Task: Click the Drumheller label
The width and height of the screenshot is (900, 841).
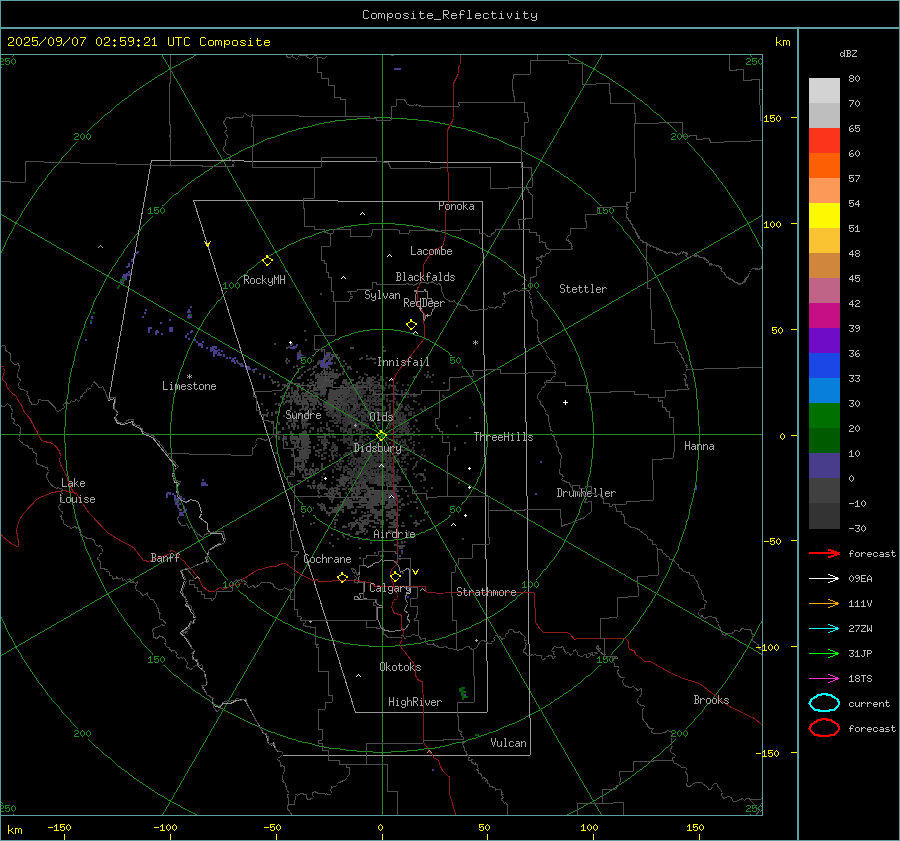Action: coord(586,493)
